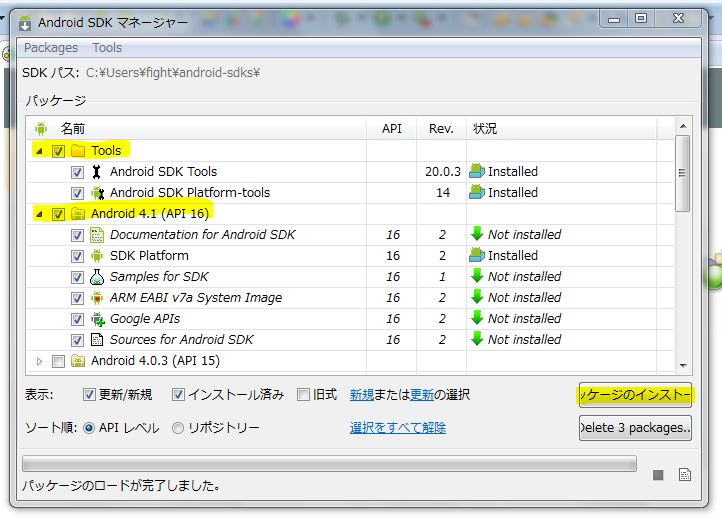Click the Android SDK Tools wrench icon
This screenshot has width=722, height=519.
(x=96, y=172)
